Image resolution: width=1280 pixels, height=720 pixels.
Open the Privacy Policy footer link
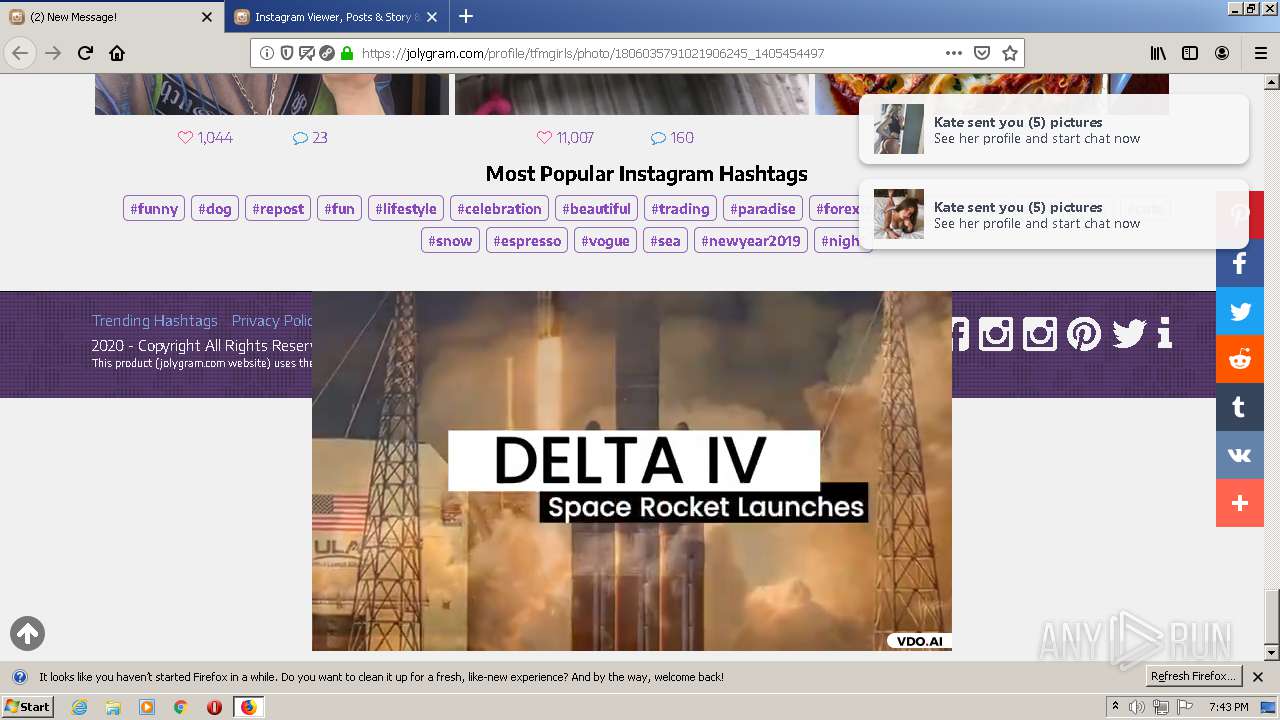click(272, 321)
